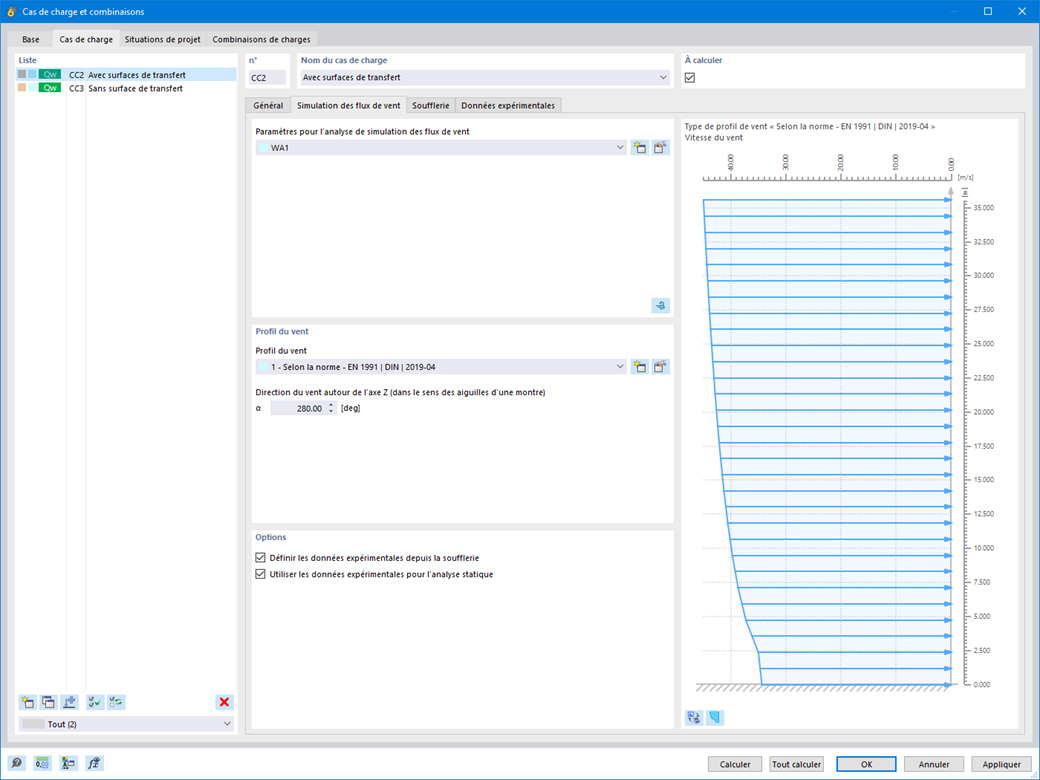Create new wind simulation analysis settings
1040x780 pixels.
point(639,147)
